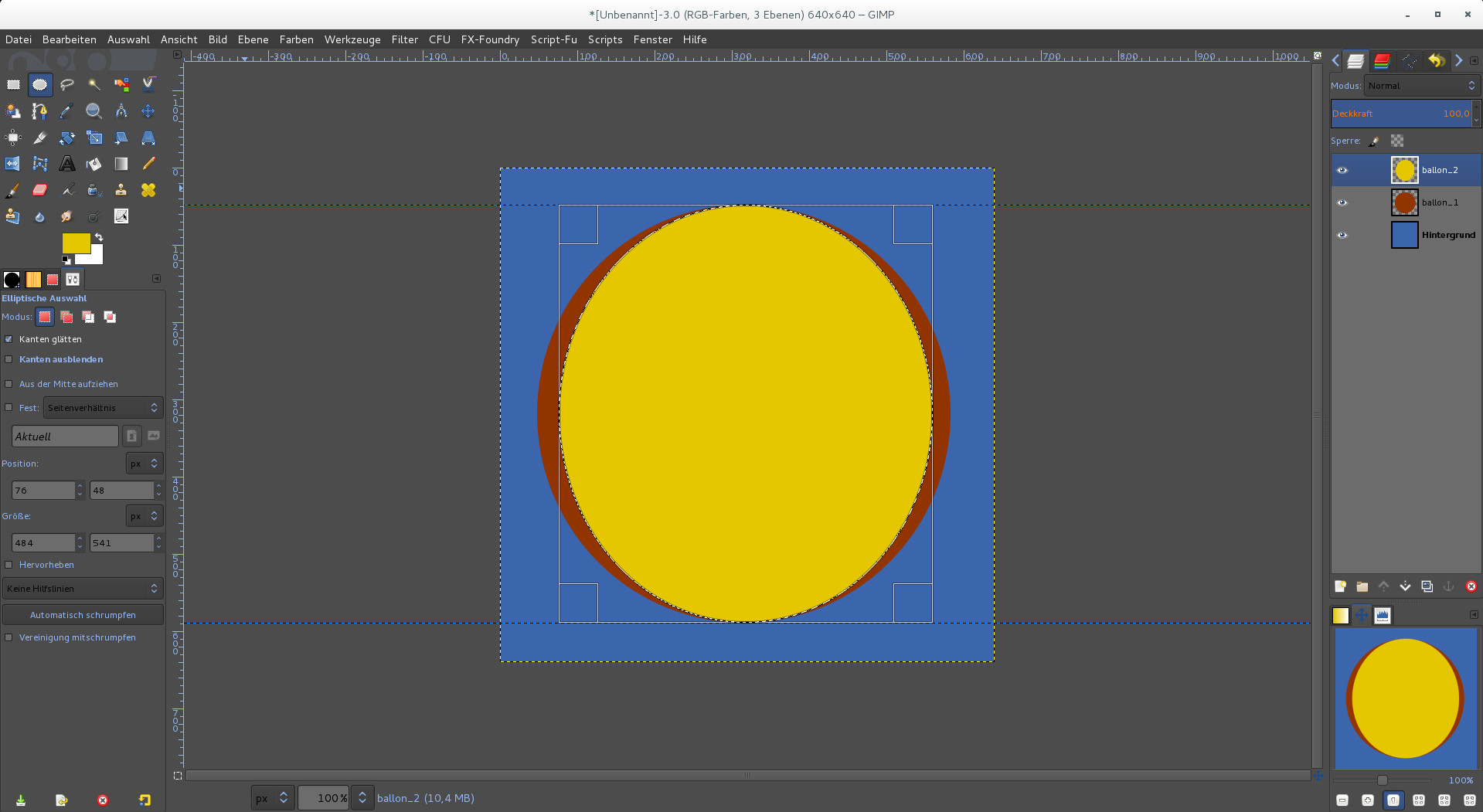Image resolution: width=1483 pixels, height=812 pixels.
Task: Open the Ebene menu
Action: [x=253, y=39]
